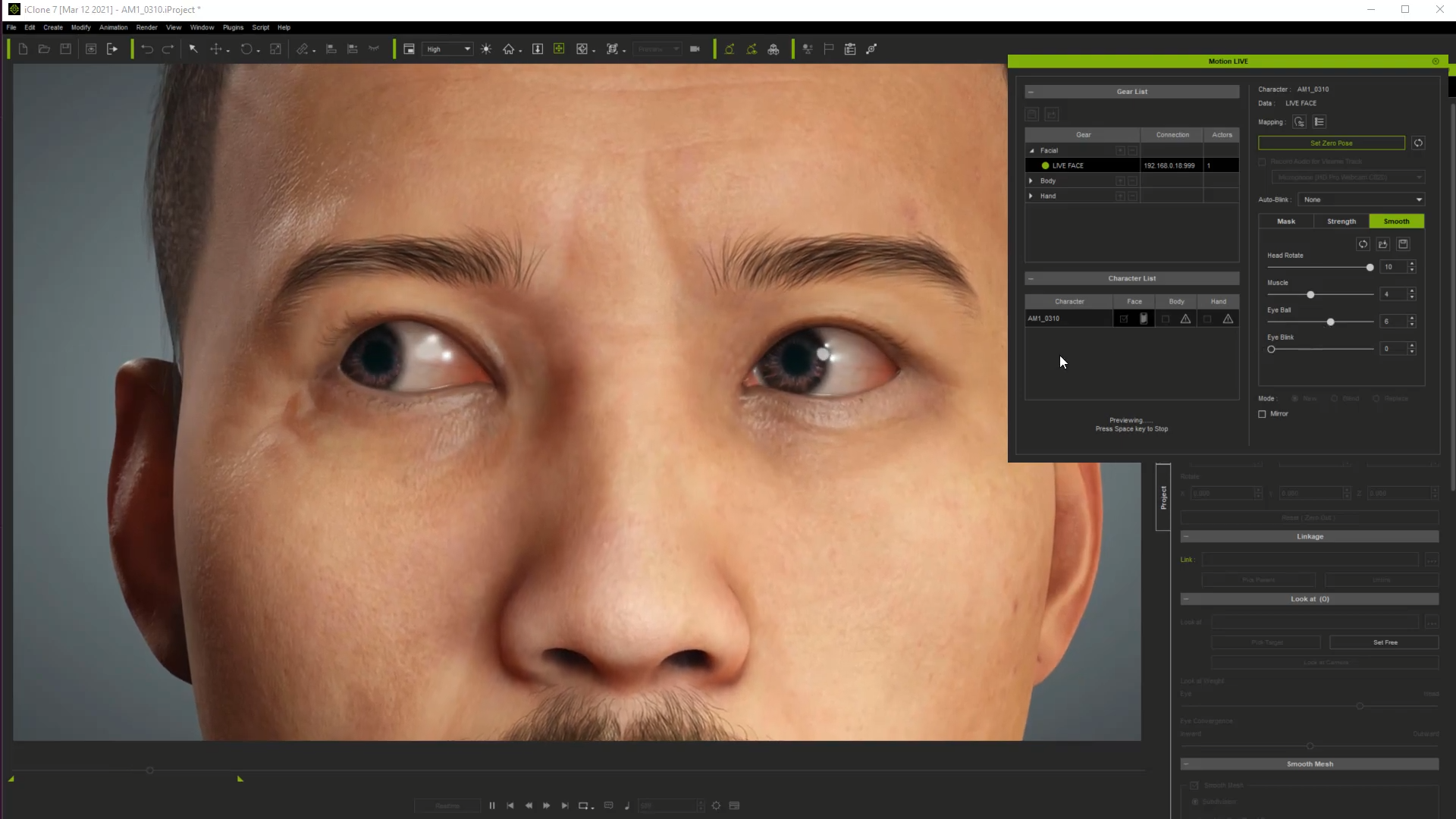Open project using the folder toolbar icon
The width and height of the screenshot is (1456, 819).
[x=44, y=49]
